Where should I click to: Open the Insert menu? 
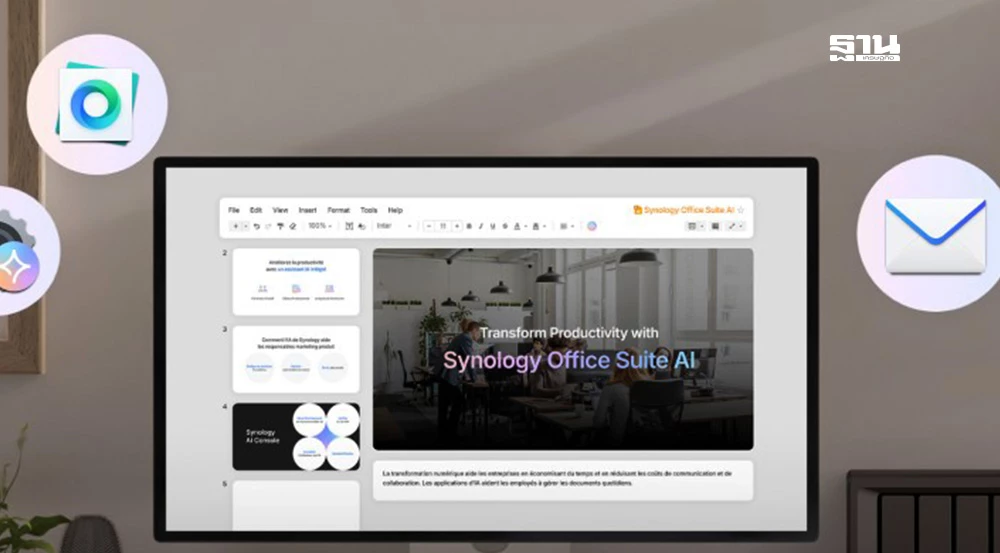[308, 210]
